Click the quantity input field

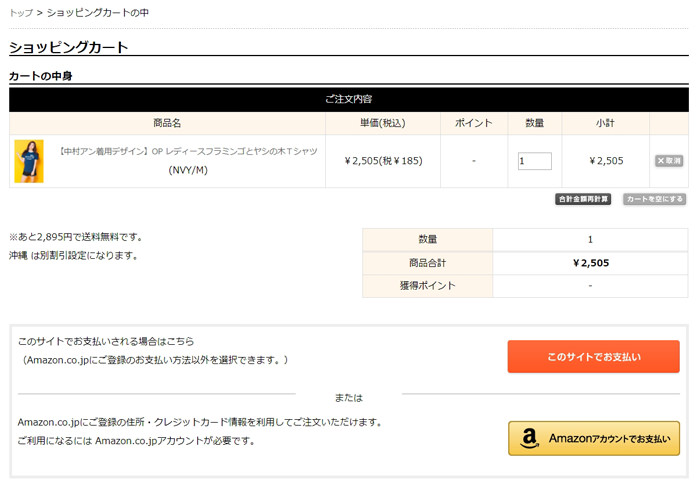[x=534, y=161]
